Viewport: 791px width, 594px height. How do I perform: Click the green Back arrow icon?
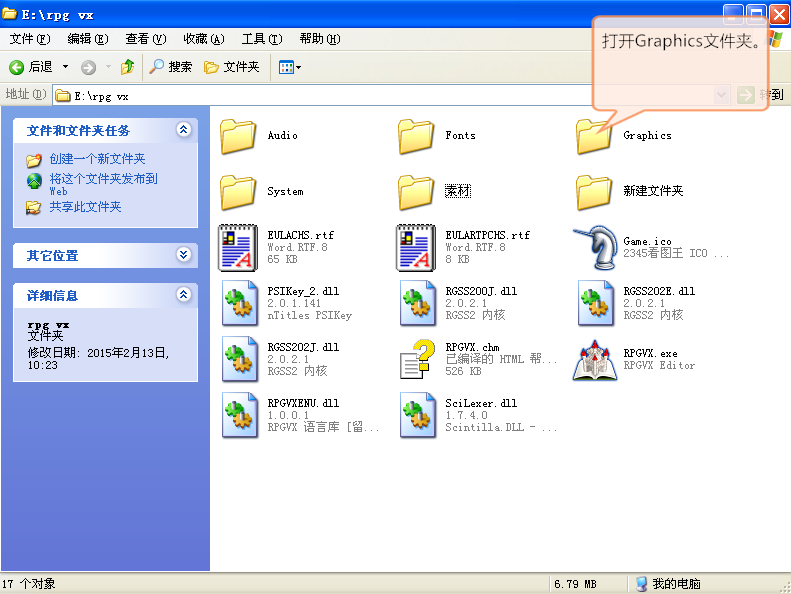click(17, 67)
